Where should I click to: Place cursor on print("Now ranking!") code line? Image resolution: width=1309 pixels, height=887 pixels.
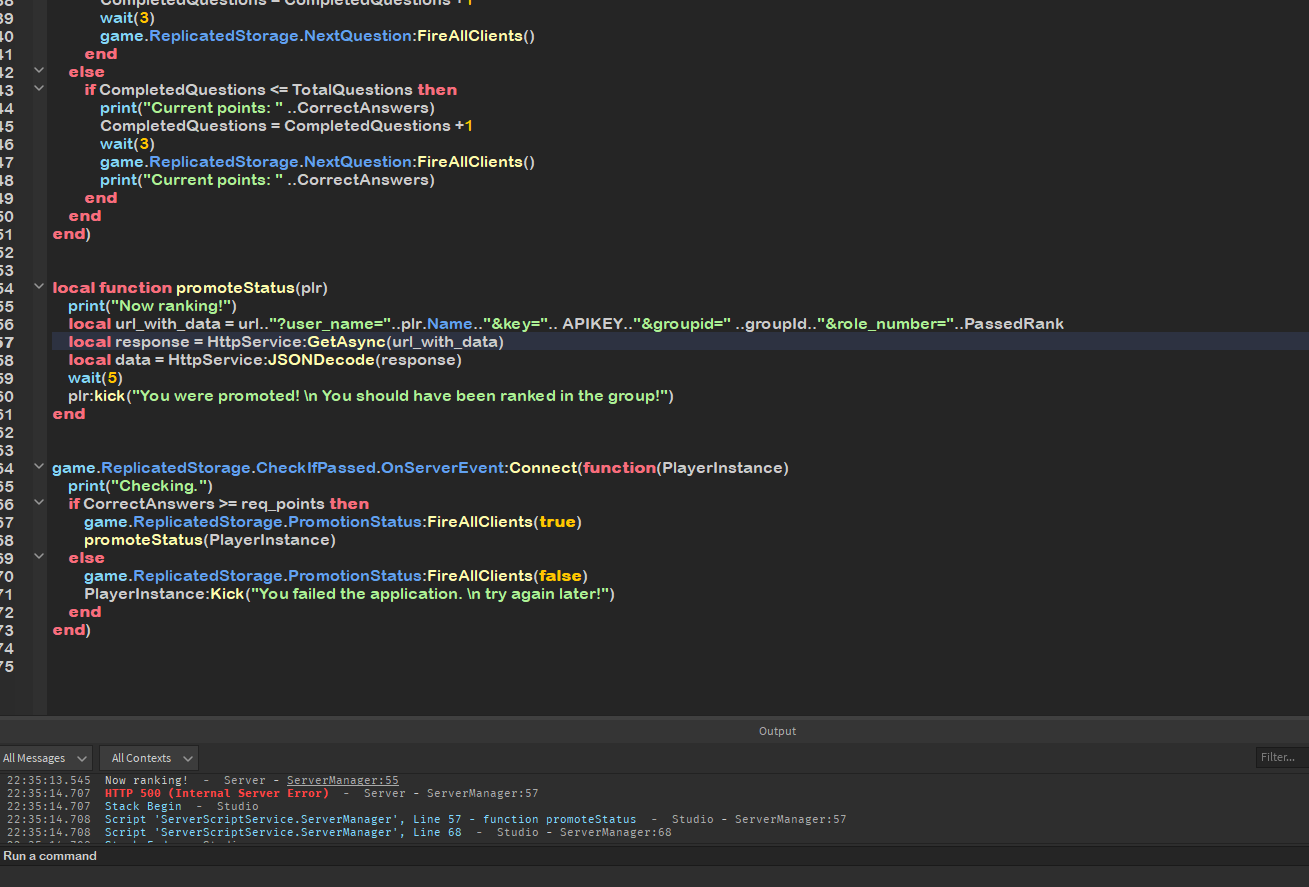pos(152,305)
